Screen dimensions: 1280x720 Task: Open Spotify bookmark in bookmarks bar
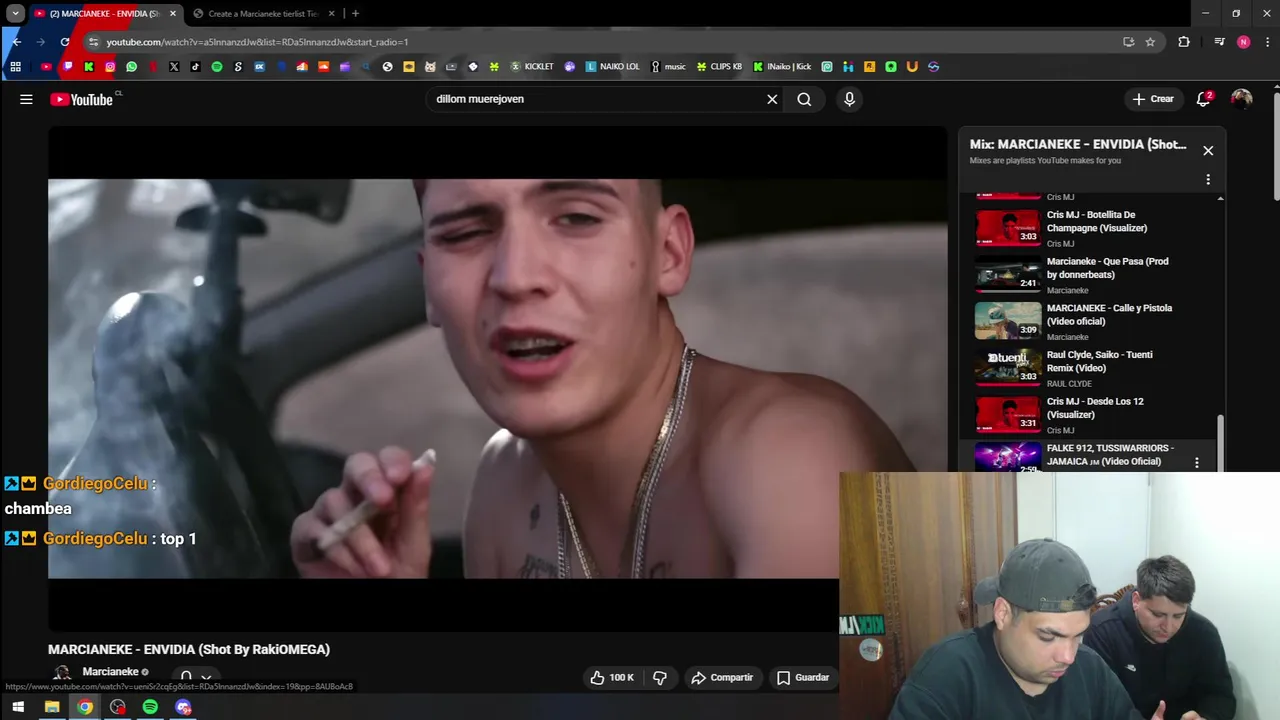pyautogui.click(x=217, y=67)
